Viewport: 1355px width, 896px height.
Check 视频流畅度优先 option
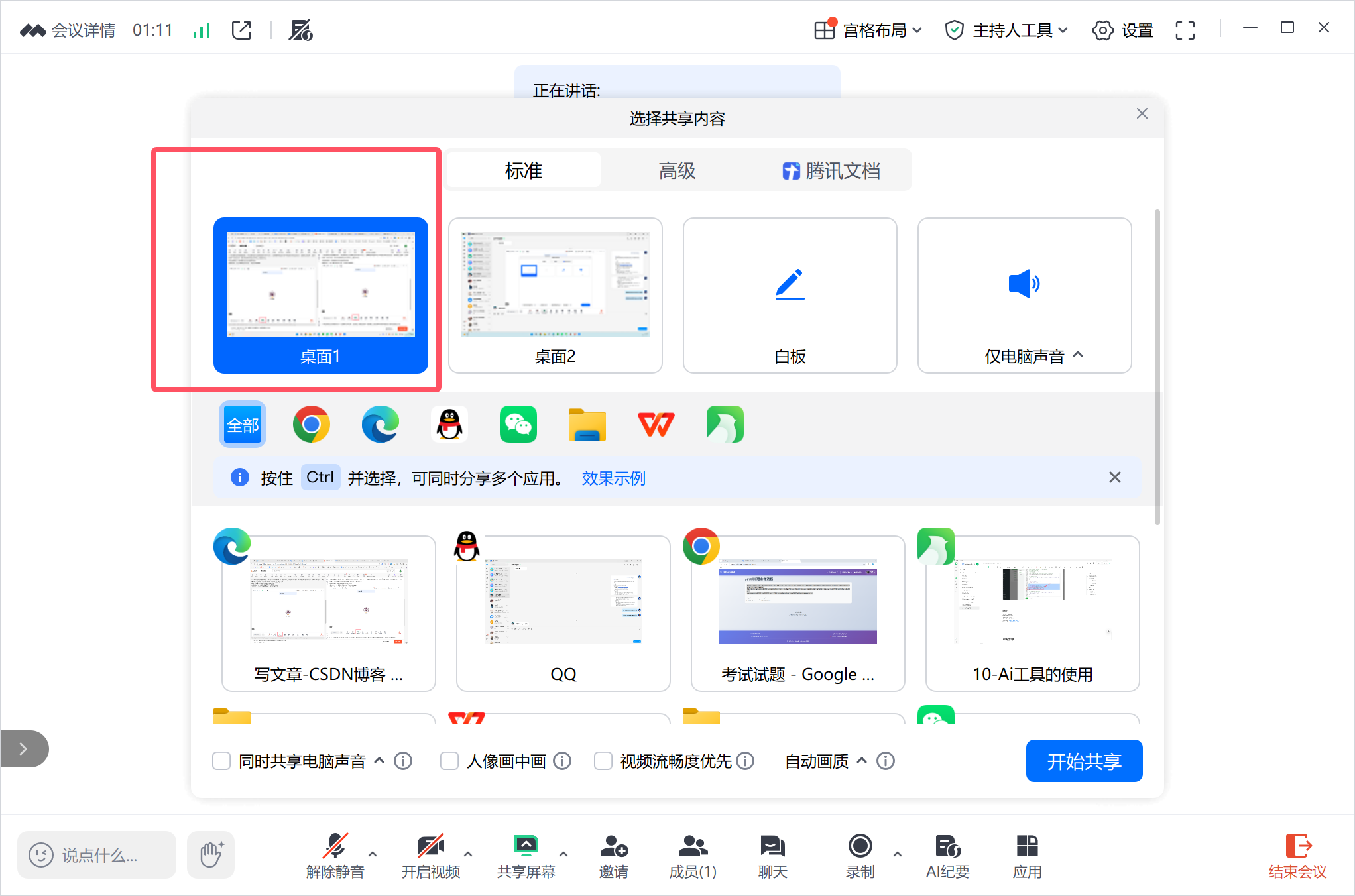[603, 761]
